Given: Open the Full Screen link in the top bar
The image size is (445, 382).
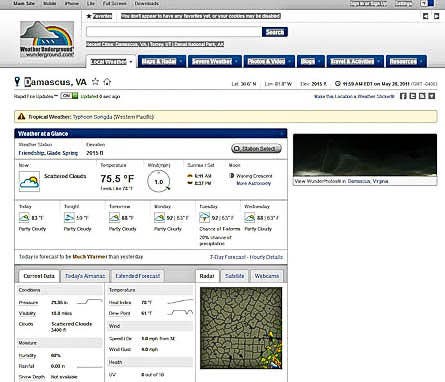Looking at the screenshot, I should (114, 3).
